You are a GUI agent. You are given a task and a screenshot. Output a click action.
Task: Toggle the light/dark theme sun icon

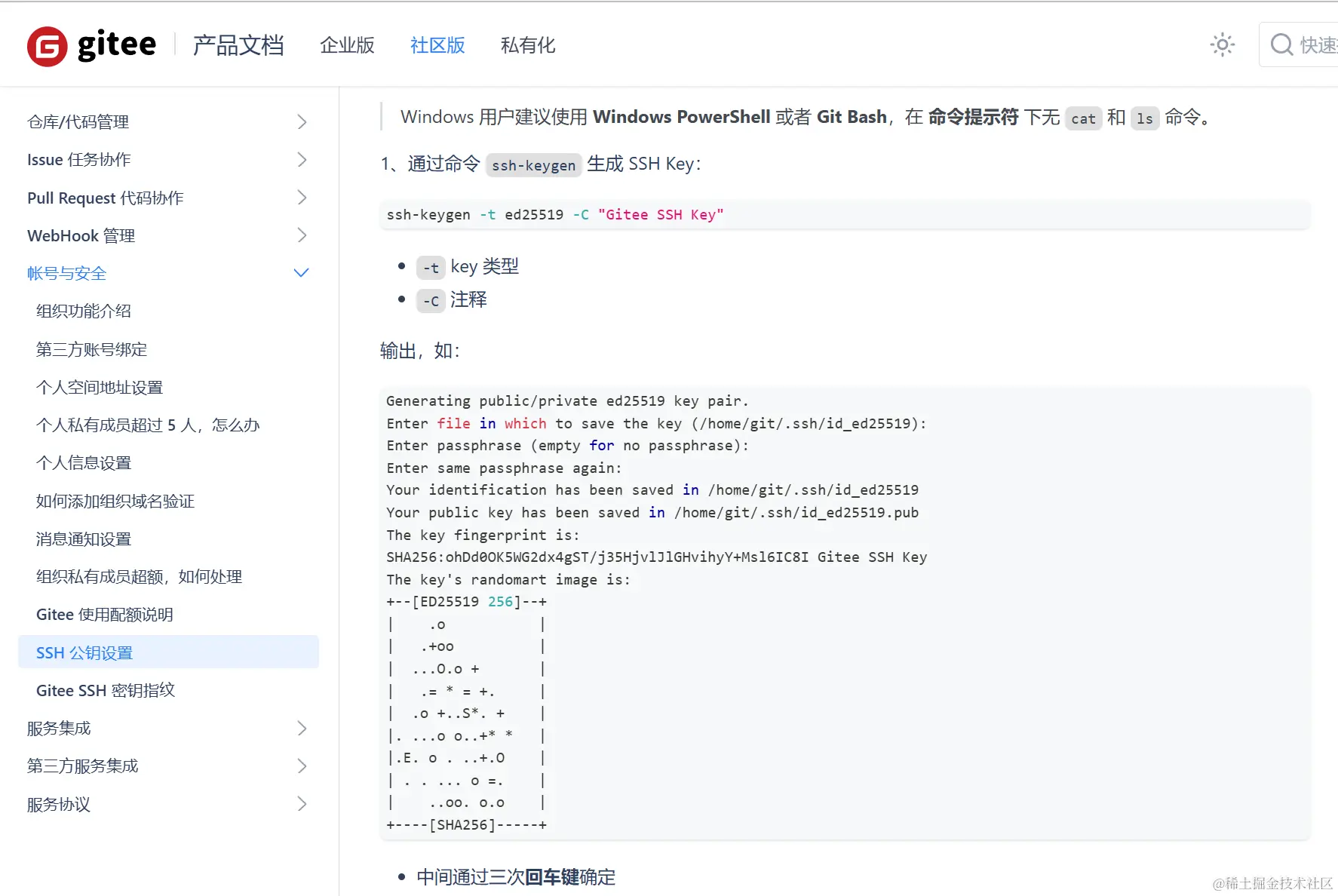point(1222,45)
